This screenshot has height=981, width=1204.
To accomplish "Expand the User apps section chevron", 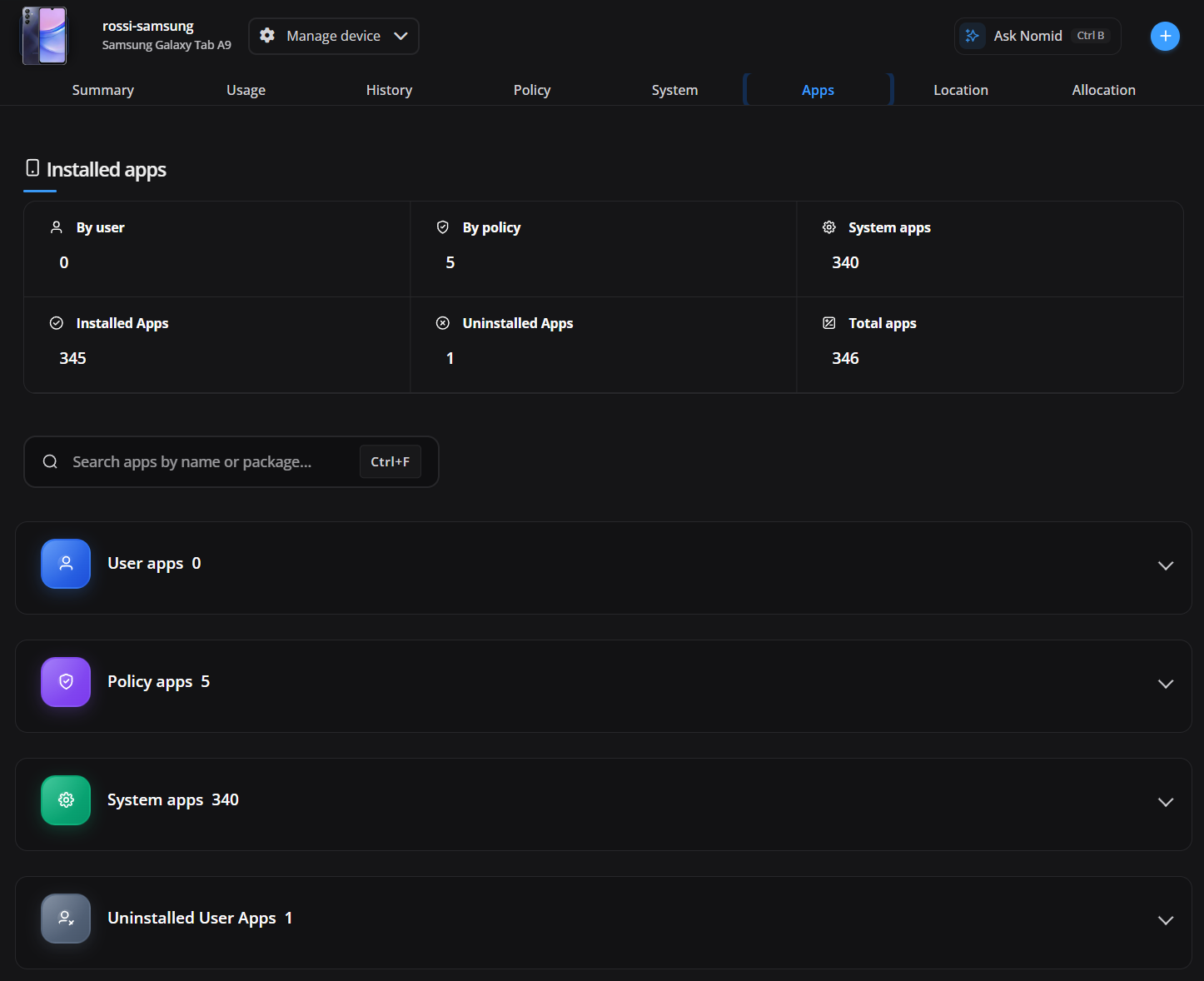I will [x=1166, y=565].
